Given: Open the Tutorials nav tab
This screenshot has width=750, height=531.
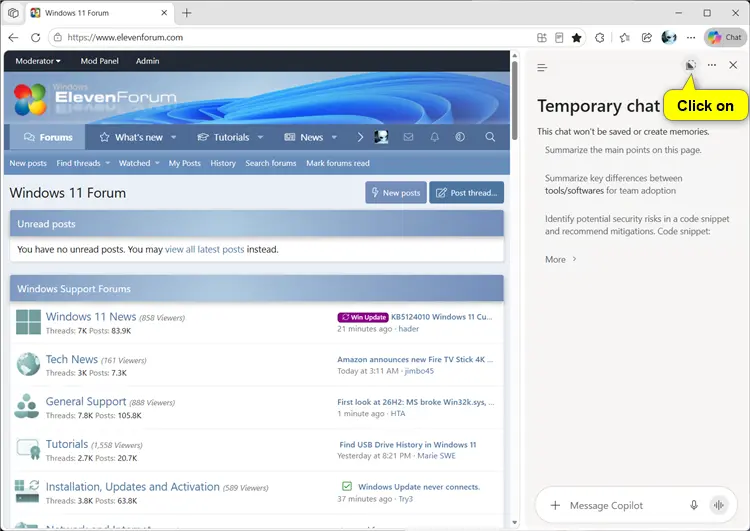Looking at the screenshot, I should pos(223,137).
